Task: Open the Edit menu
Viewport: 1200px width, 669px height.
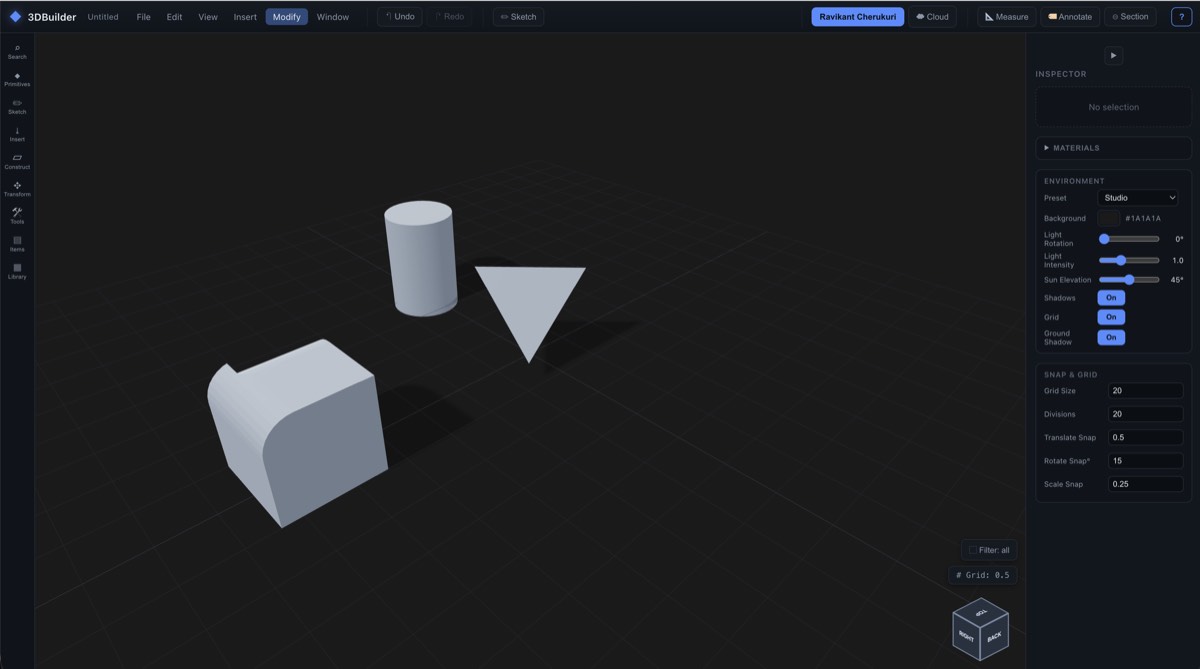Action: pos(174,17)
